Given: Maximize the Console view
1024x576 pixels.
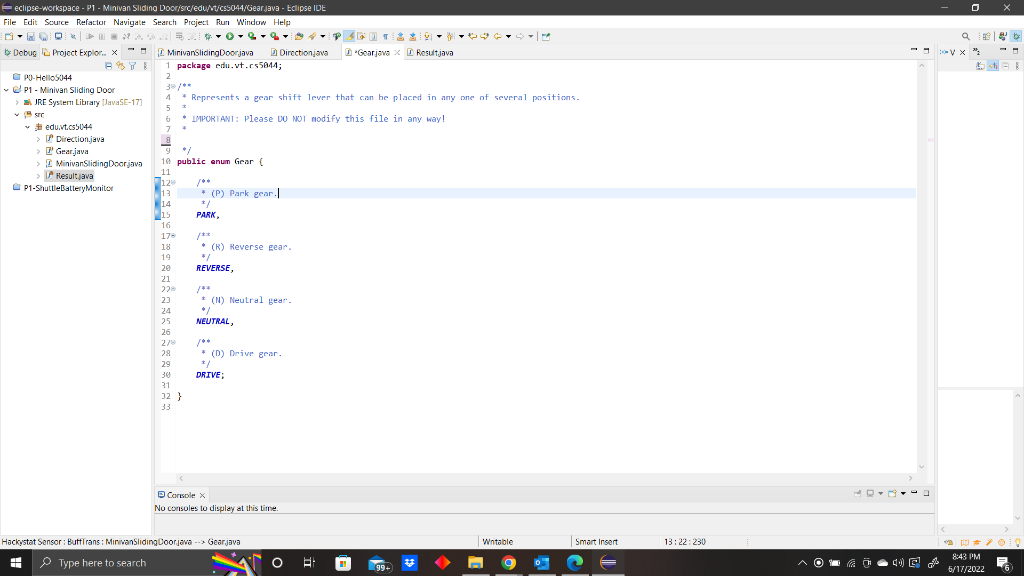Looking at the screenshot, I should [x=926, y=492].
